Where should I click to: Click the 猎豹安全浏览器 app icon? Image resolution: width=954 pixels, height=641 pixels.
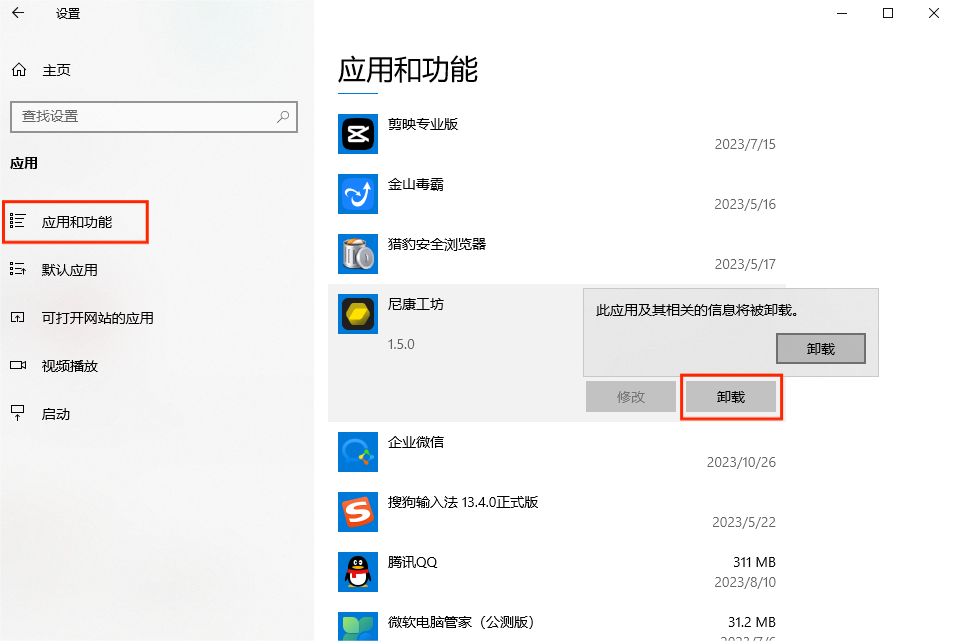(x=357, y=253)
